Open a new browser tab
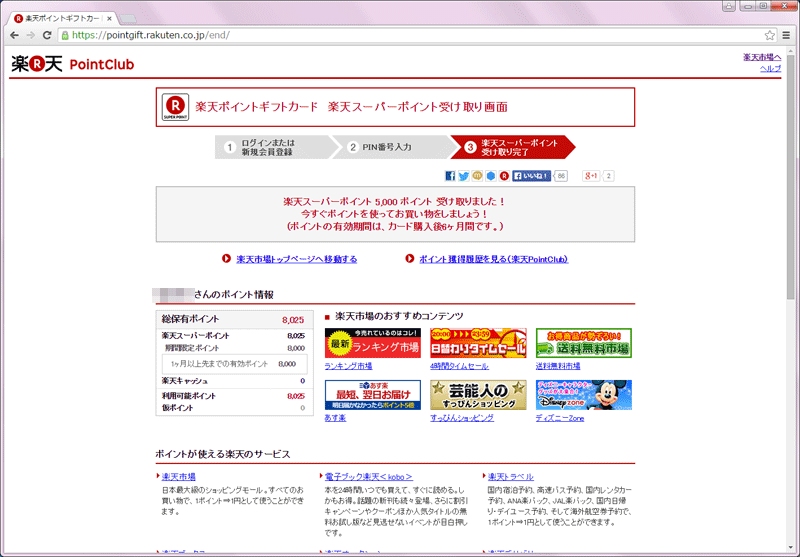The width and height of the screenshot is (800, 557). click(128, 19)
